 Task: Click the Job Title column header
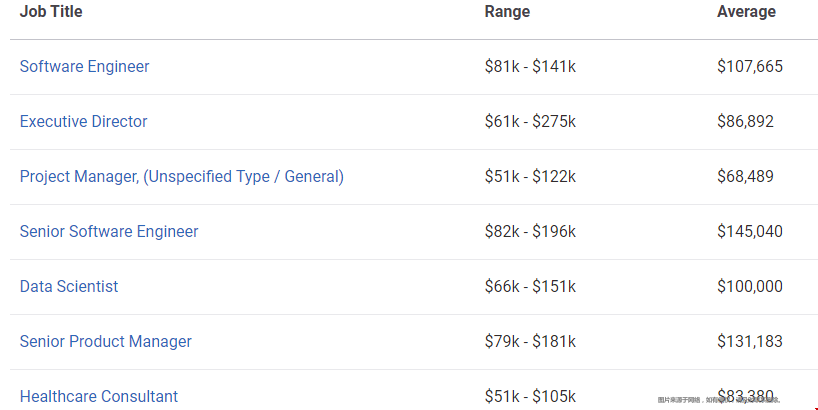(51, 11)
